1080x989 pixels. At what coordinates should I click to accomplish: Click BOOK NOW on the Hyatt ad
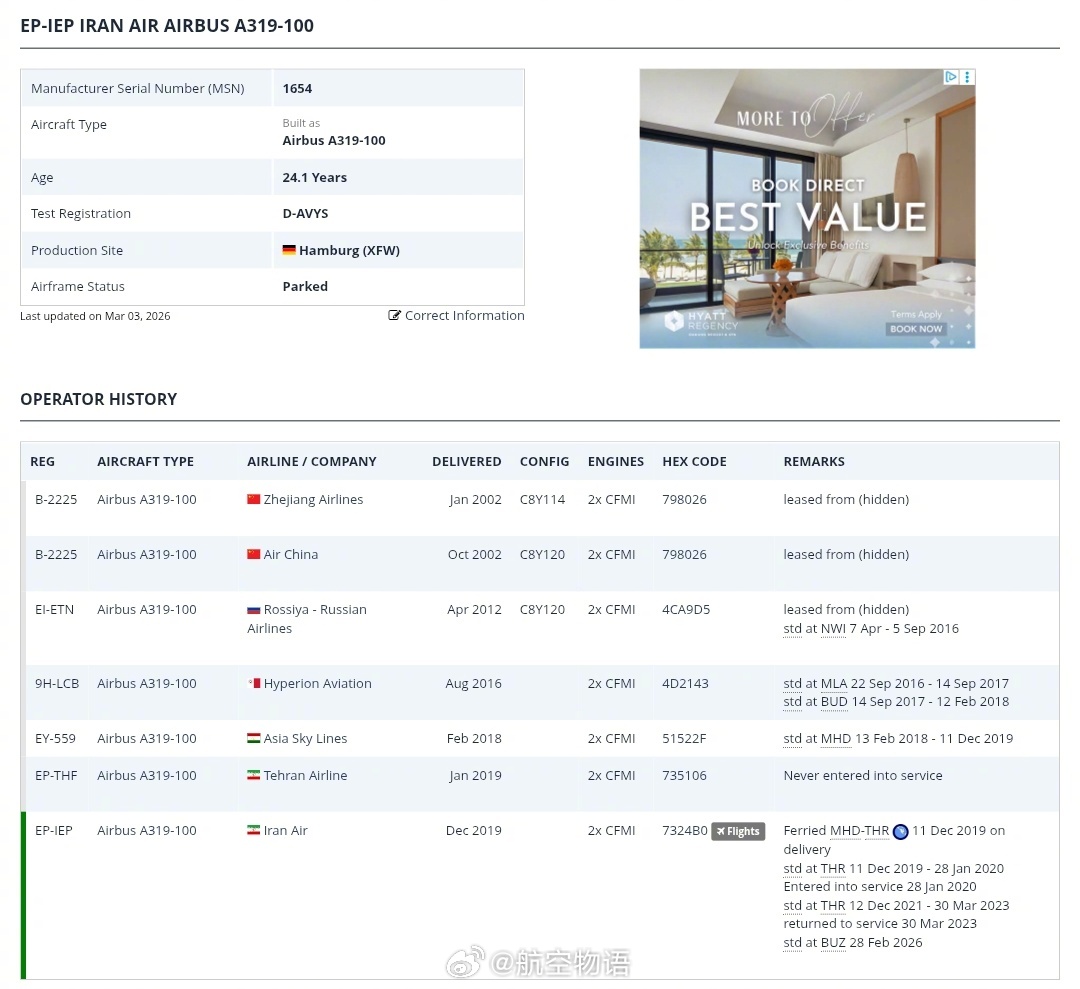point(915,329)
